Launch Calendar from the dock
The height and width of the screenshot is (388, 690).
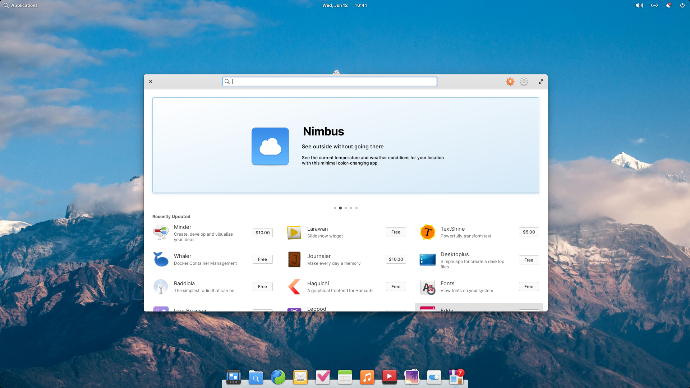point(345,377)
